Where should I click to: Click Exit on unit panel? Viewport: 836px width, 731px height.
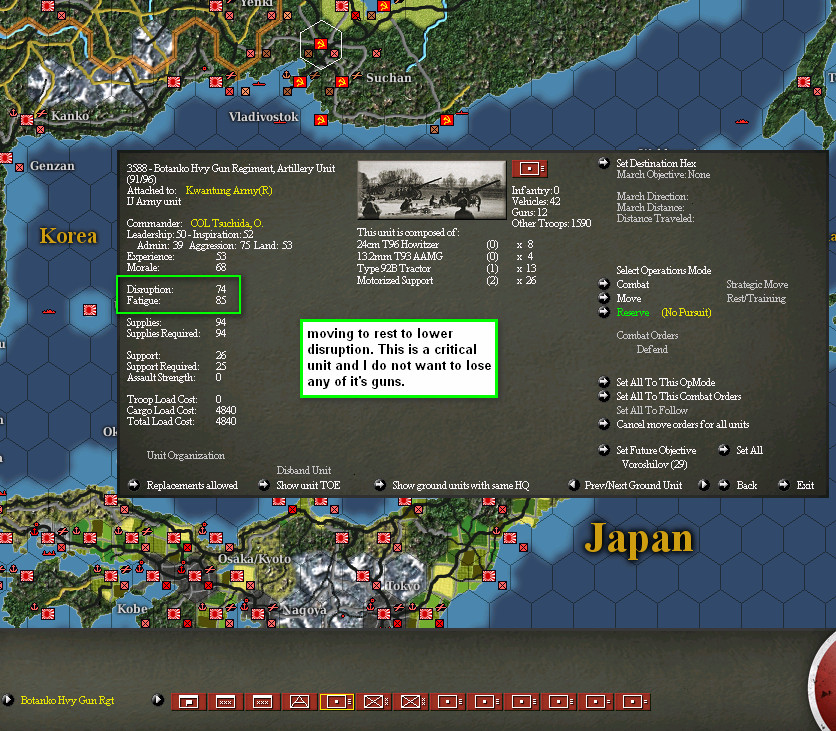tap(805, 485)
